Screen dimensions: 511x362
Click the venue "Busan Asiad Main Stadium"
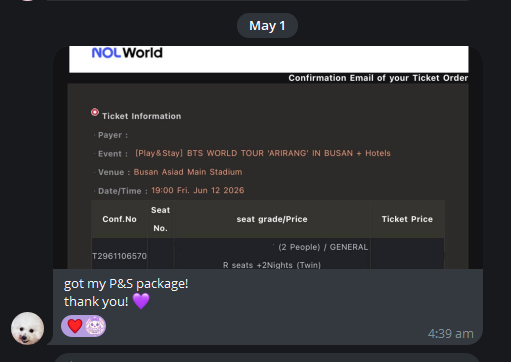(x=188, y=172)
